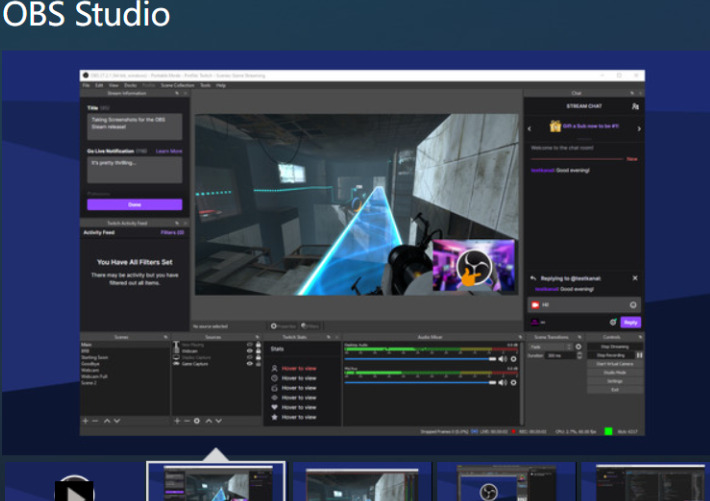Image resolution: width=710 pixels, height=501 pixels.
Task: Open the chat users list icon
Action: (636, 105)
